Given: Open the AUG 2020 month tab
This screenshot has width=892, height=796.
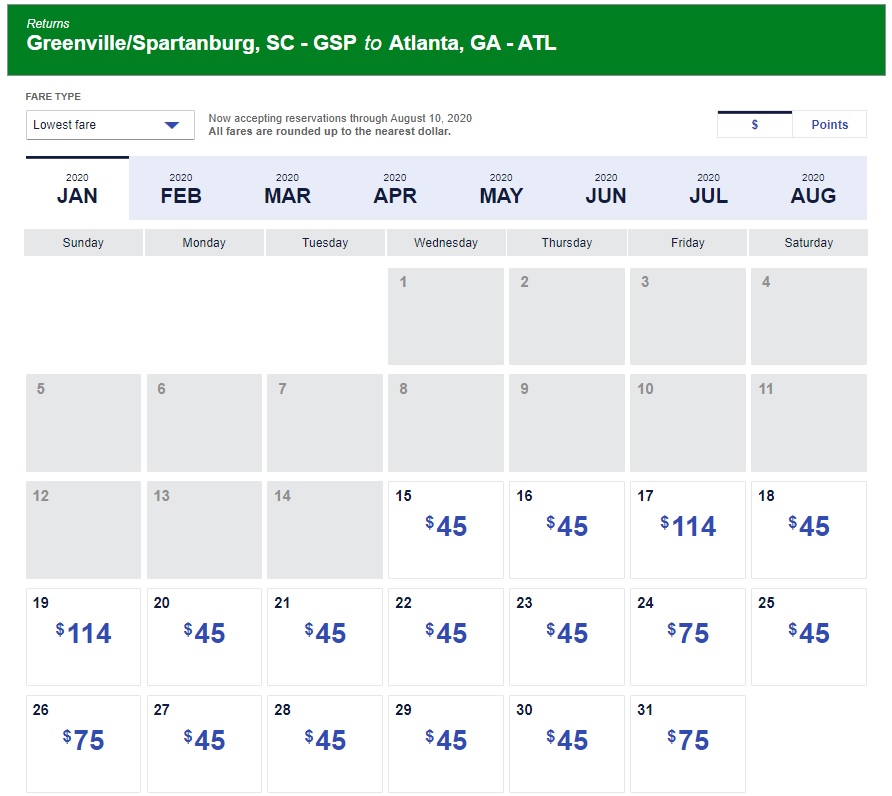Looking at the screenshot, I should [813, 188].
